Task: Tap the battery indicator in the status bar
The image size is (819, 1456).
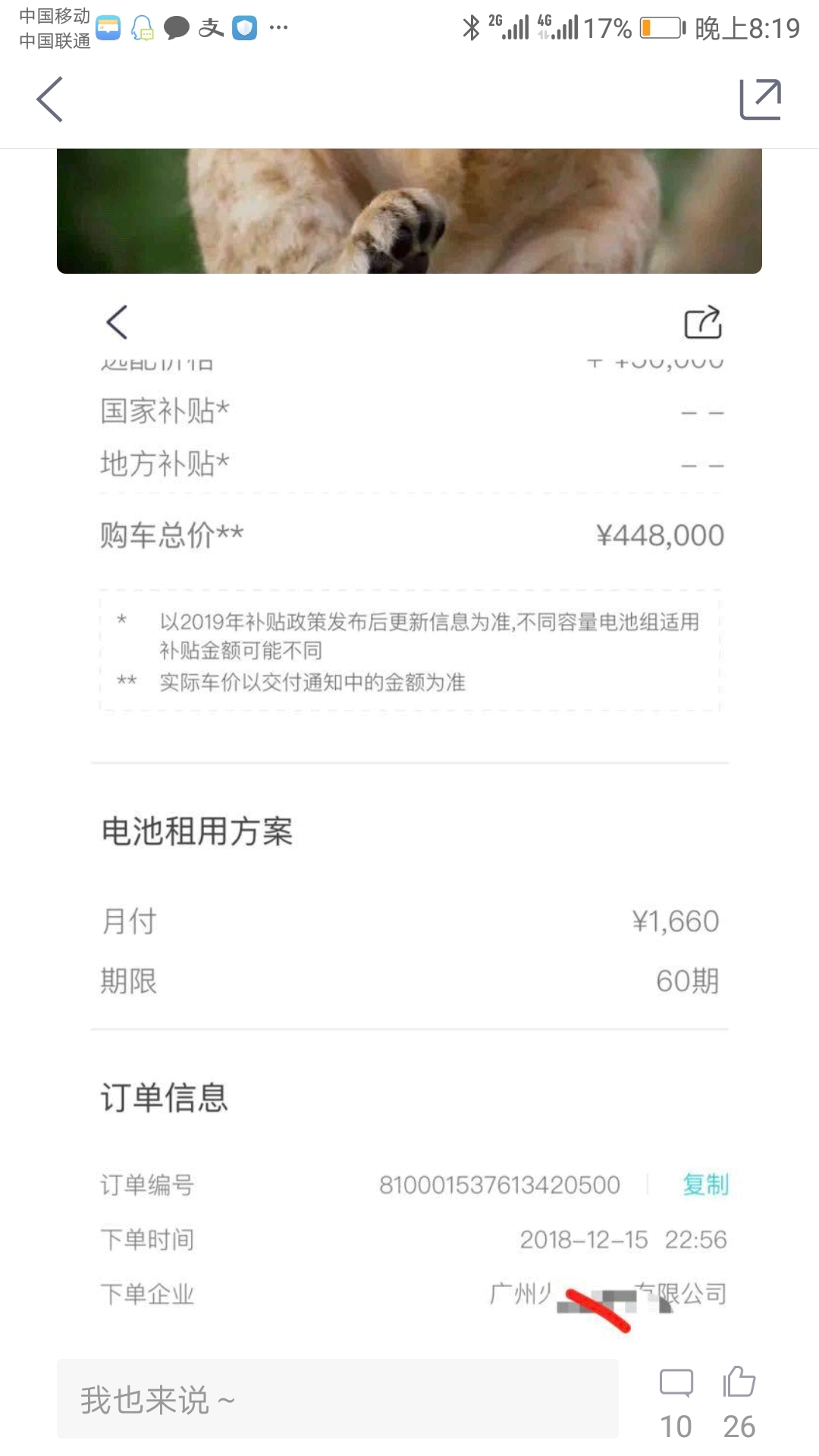Action: pos(662,28)
